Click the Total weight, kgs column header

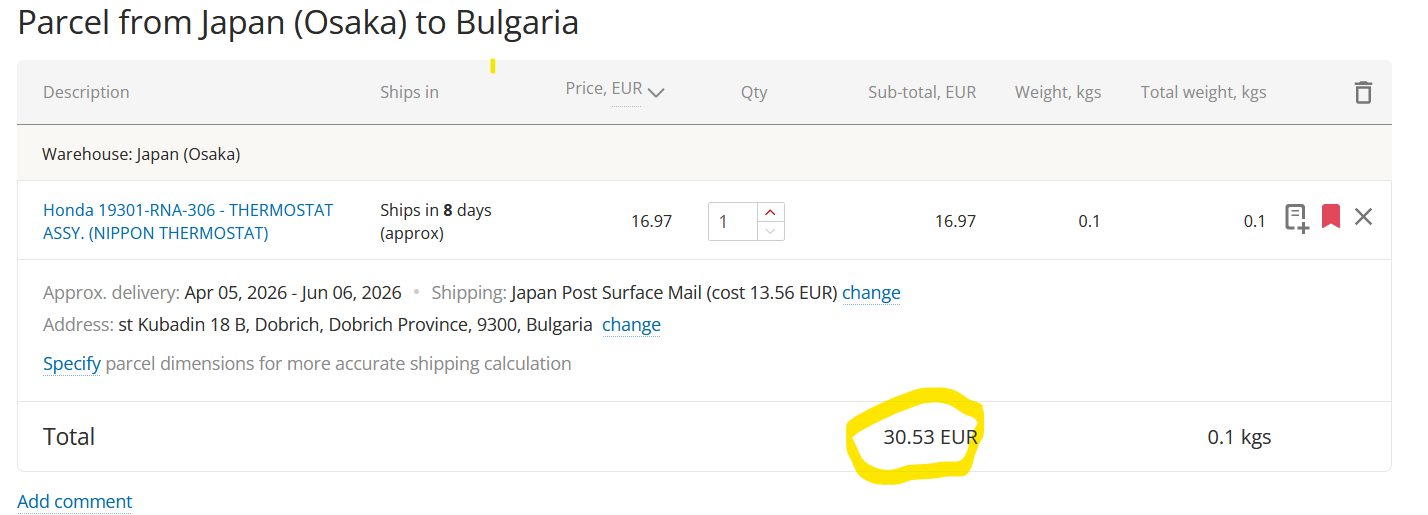click(x=1203, y=92)
